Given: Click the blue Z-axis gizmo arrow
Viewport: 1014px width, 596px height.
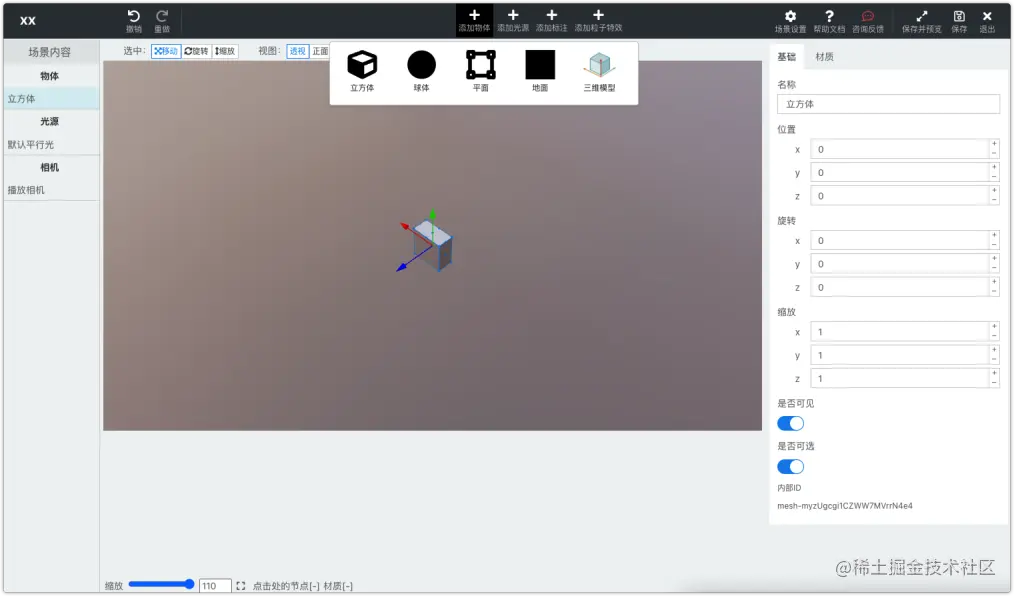Looking at the screenshot, I should point(401,267).
